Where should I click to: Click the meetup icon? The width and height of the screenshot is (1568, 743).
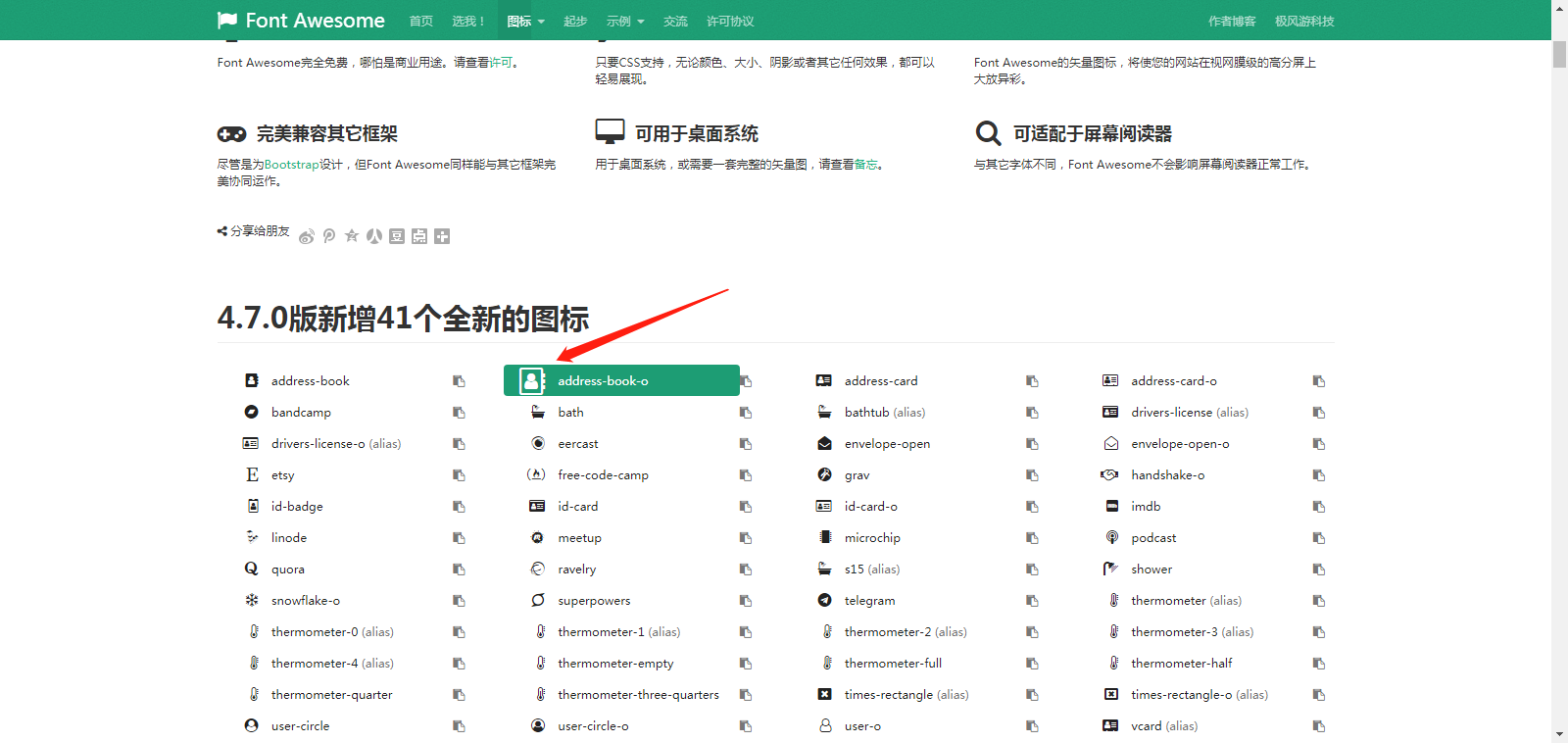click(537, 537)
